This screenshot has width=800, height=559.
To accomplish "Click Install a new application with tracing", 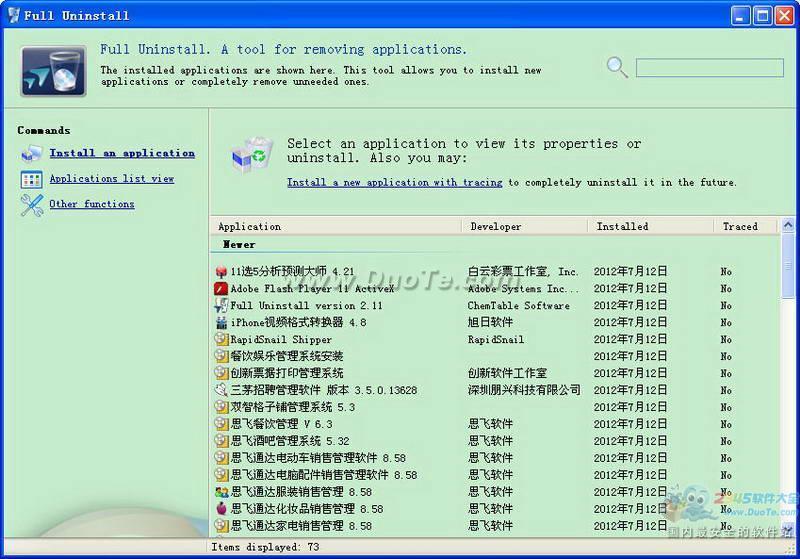I will 394,183.
